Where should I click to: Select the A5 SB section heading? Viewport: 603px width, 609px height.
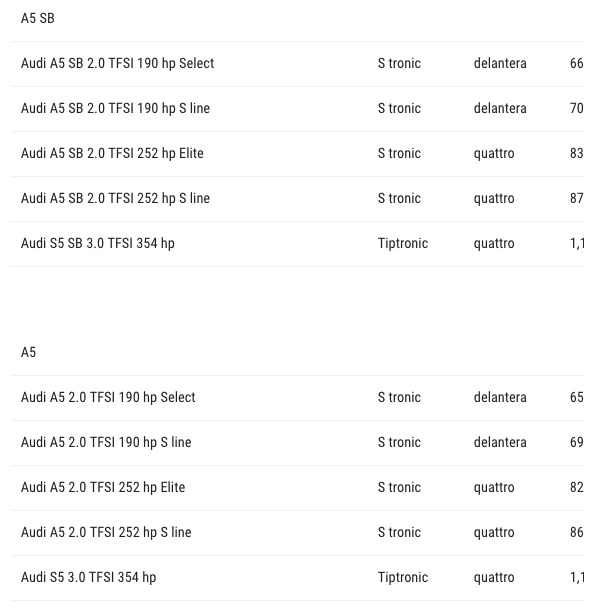38,18
